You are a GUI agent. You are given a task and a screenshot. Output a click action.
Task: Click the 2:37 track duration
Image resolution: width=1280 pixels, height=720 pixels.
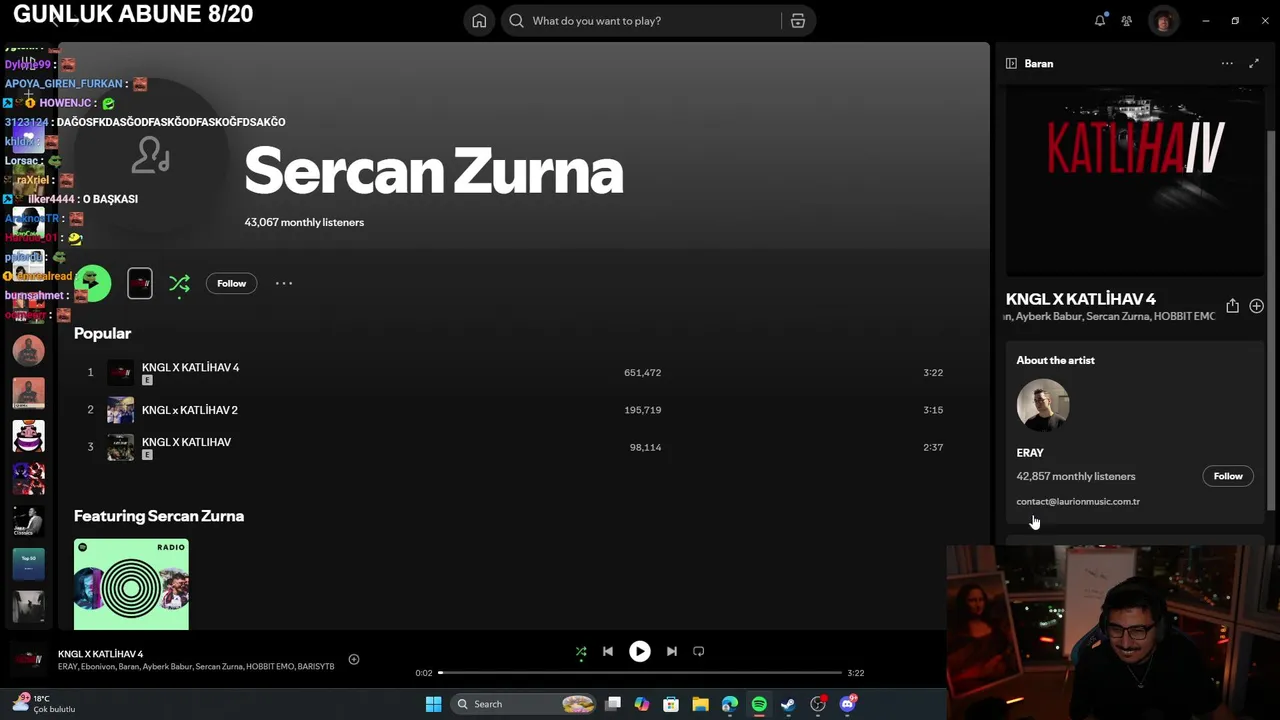[933, 447]
